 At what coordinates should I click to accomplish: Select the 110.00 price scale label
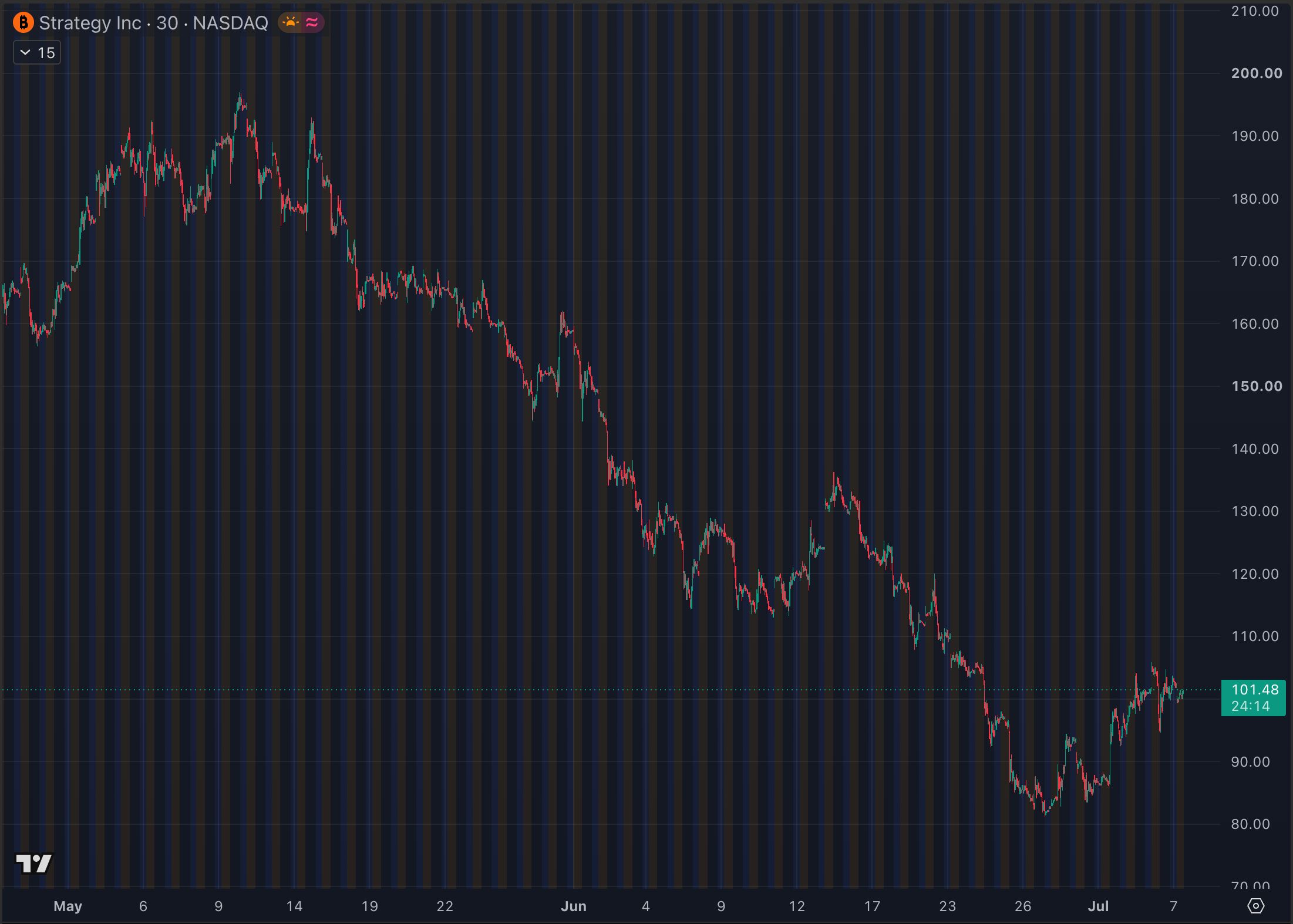coord(1255,636)
